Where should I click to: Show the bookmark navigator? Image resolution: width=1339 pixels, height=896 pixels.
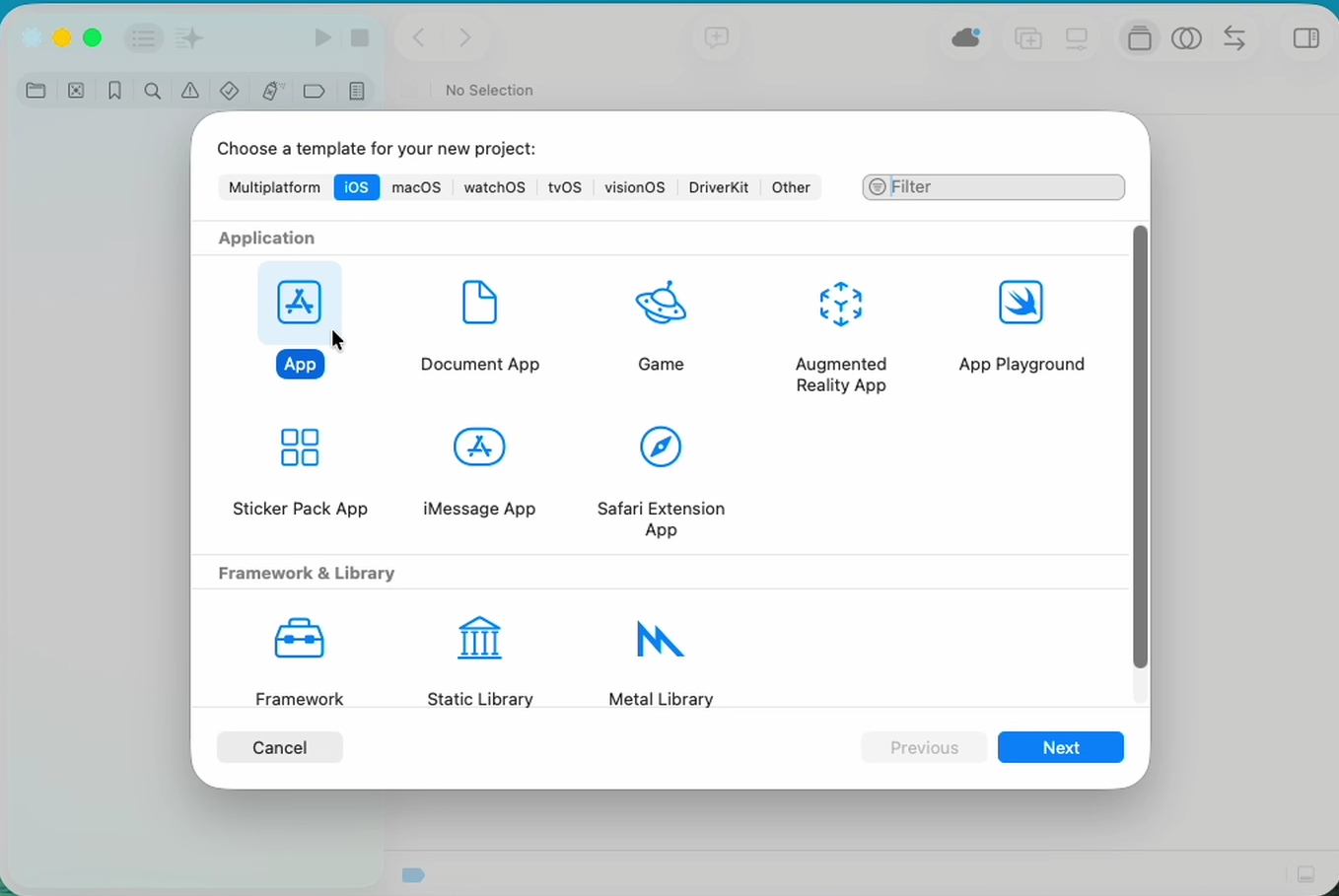[x=114, y=91]
